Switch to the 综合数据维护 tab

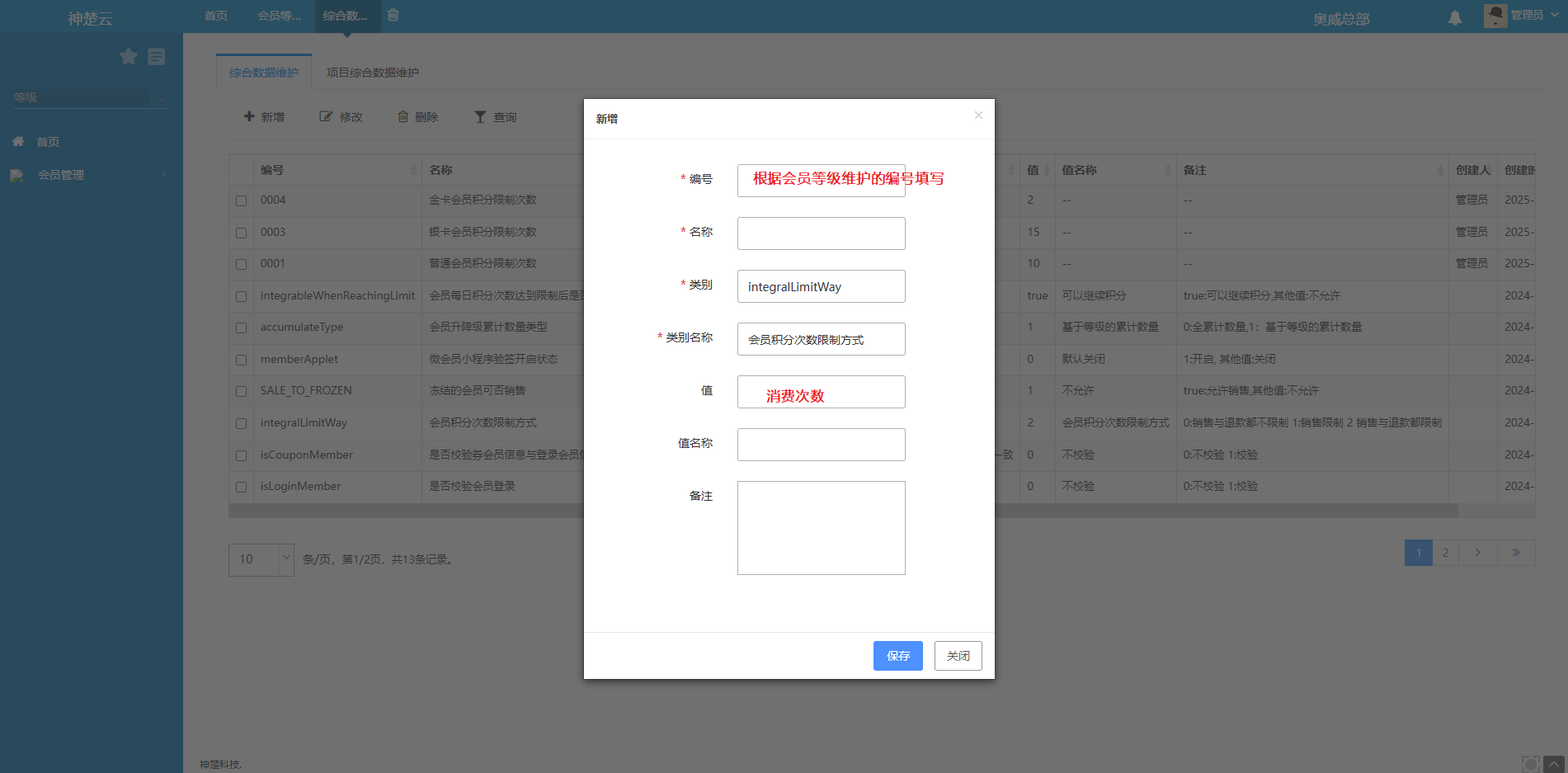tap(264, 73)
